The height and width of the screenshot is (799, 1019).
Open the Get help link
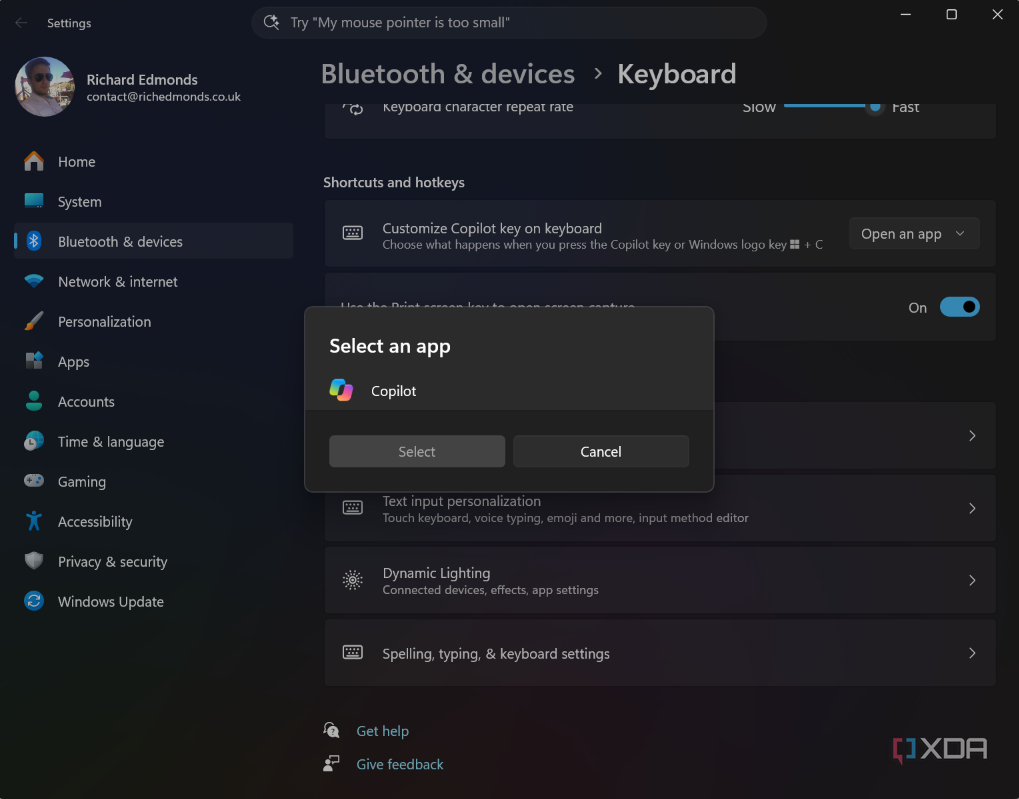tap(382, 731)
